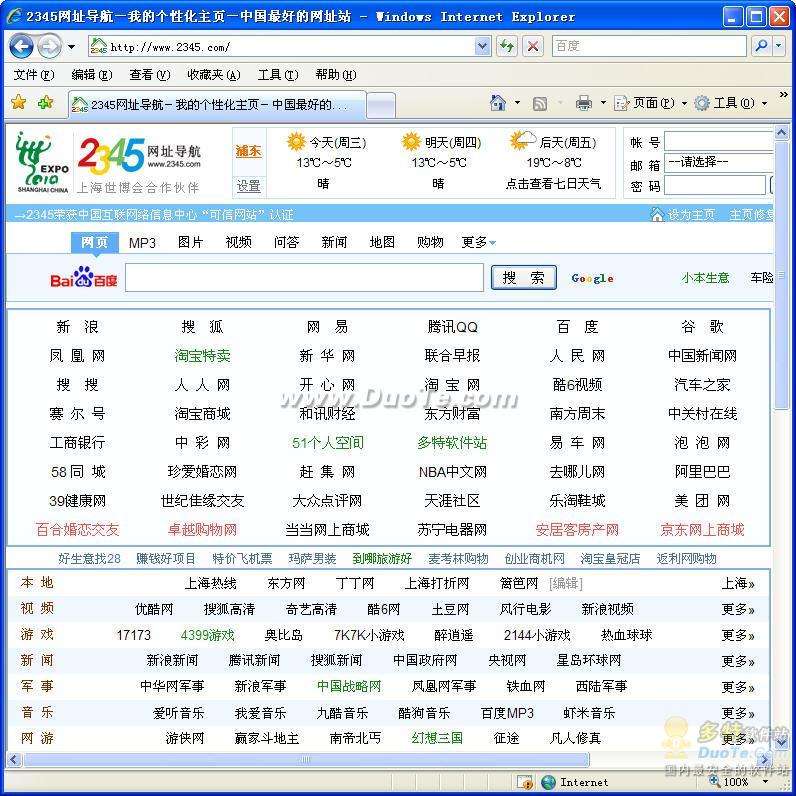The image size is (796, 796).
Task: Click the browser Back arrow button
Action: [x=21, y=47]
